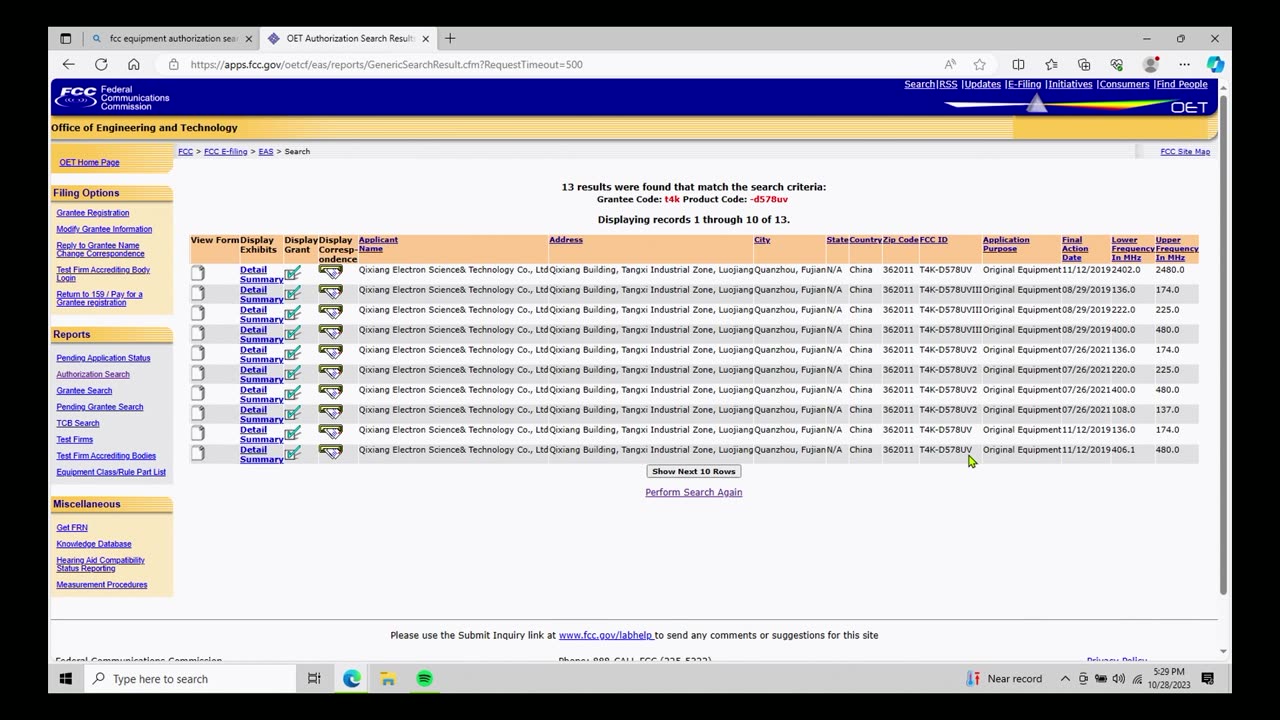Open EAS breadcrumb link
Image resolution: width=1280 pixels, height=720 pixels.
266,151
